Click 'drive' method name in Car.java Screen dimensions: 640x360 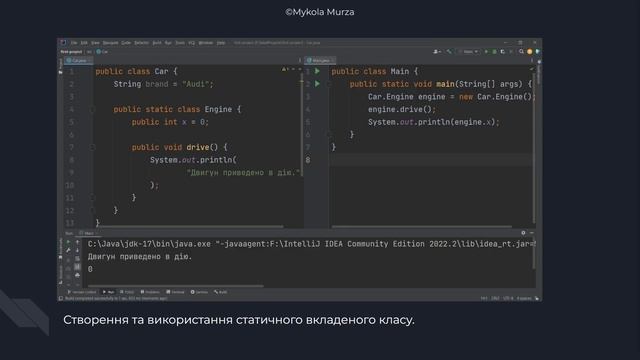coord(198,147)
